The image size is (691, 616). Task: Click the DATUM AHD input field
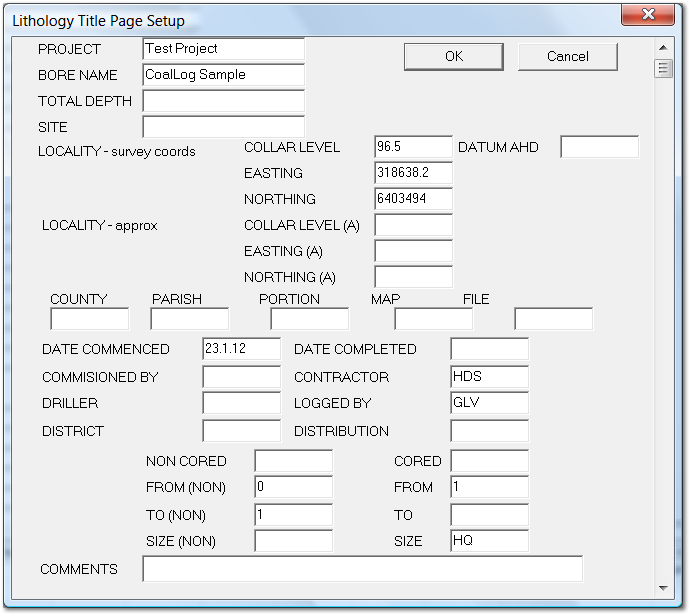(x=599, y=147)
